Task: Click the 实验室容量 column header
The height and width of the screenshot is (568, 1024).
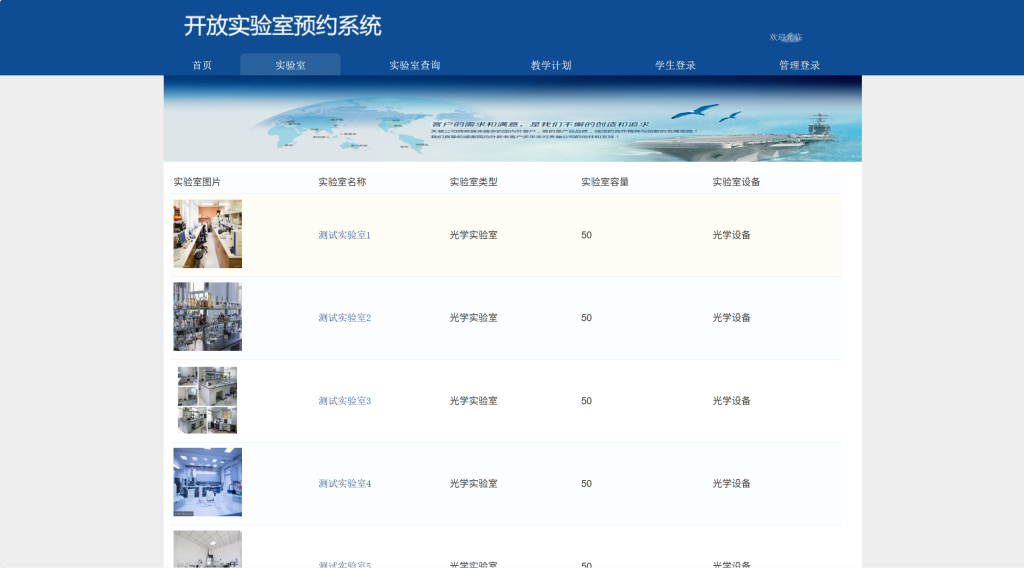Action: pyautogui.click(x=605, y=182)
